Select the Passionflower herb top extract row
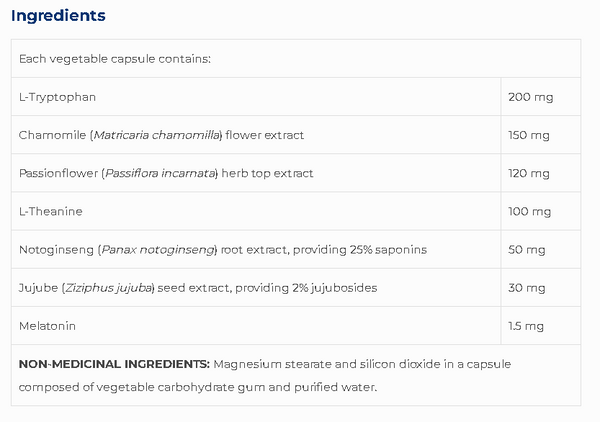 [296, 173]
